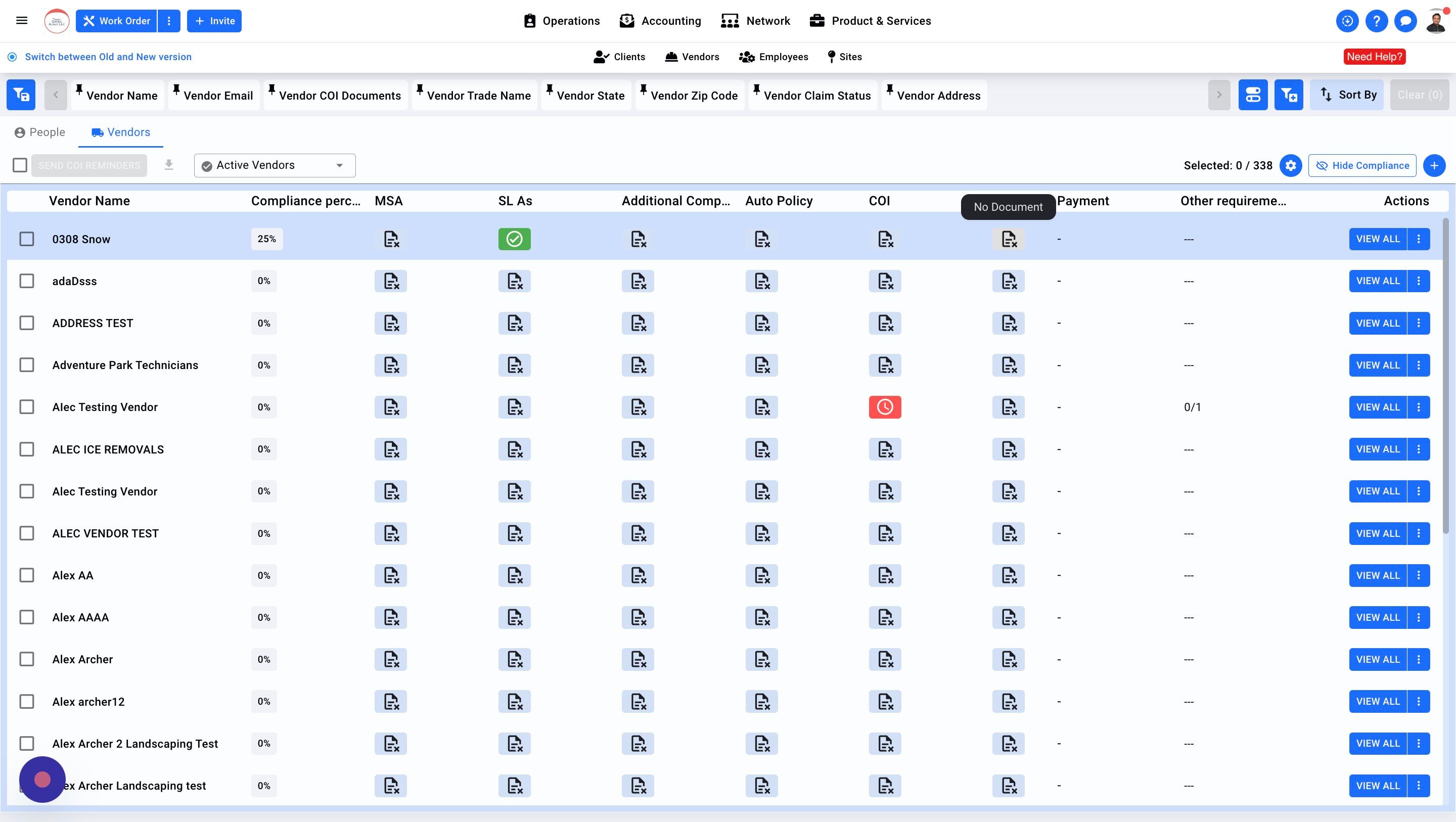Viewport: 1456px width, 822px height.
Task: Expand the Active Vendors dropdown
Action: (x=275, y=166)
